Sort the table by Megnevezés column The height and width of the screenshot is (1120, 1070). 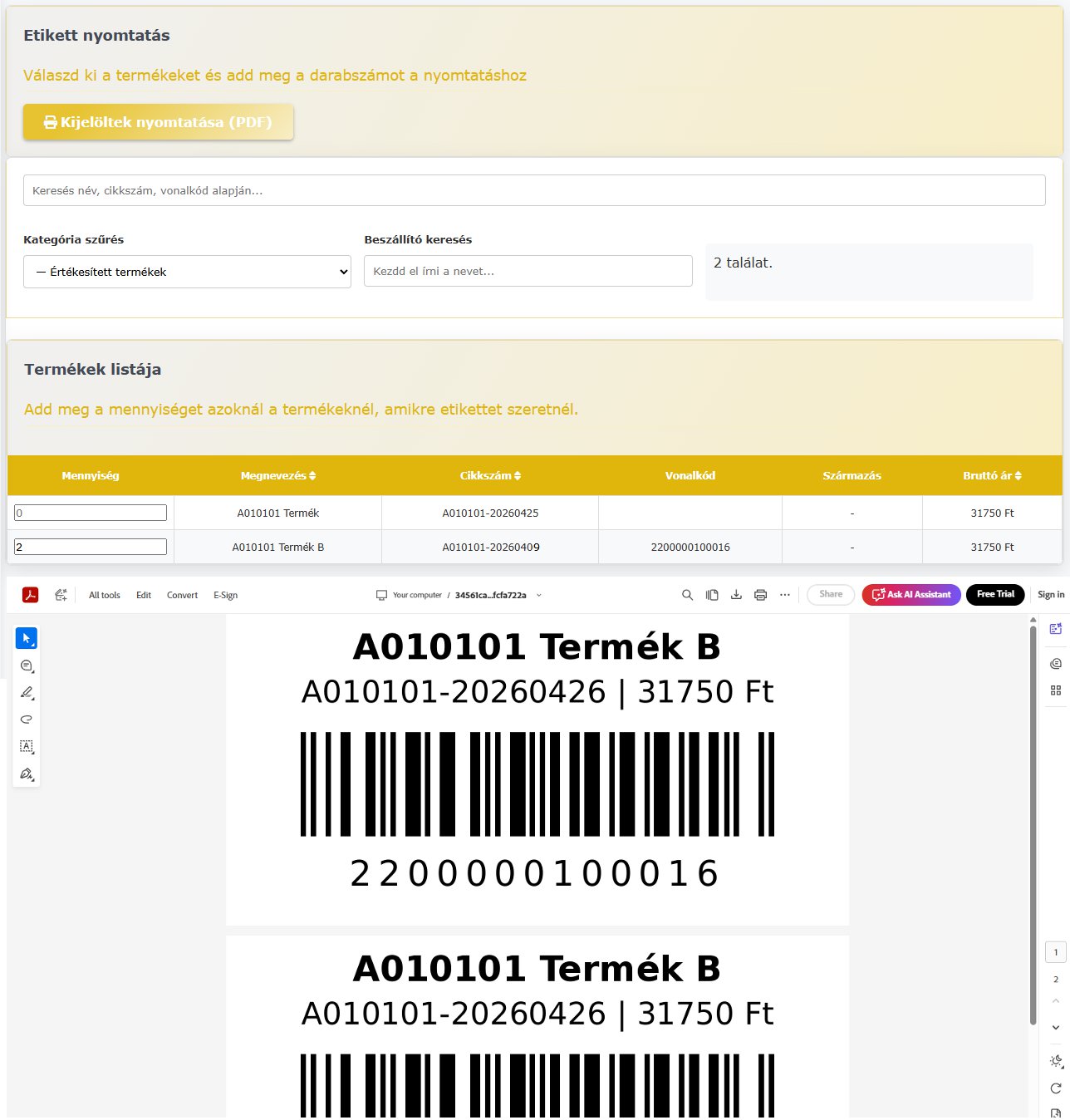pos(277,476)
